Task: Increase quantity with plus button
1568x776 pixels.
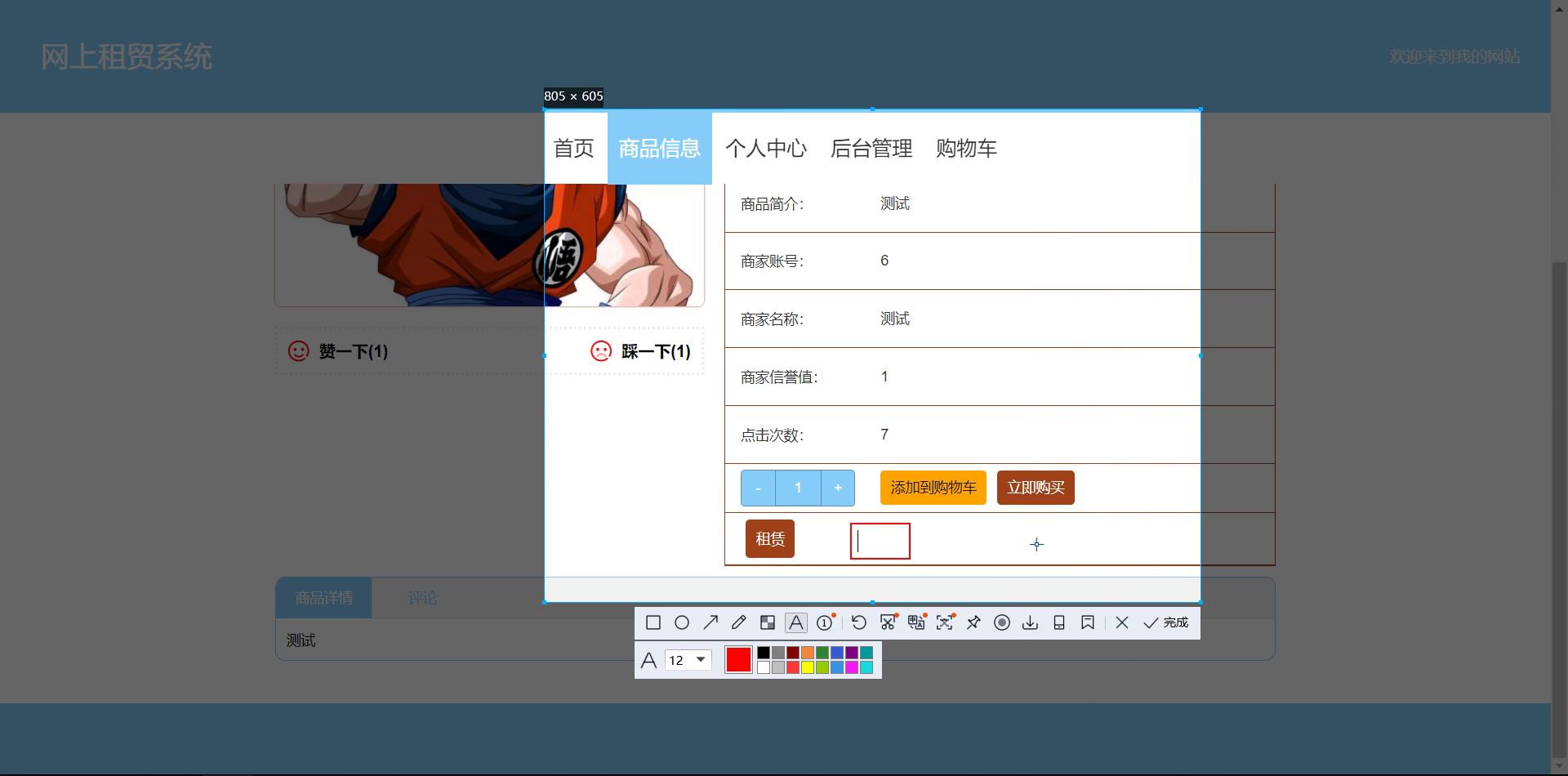Action: [837, 488]
